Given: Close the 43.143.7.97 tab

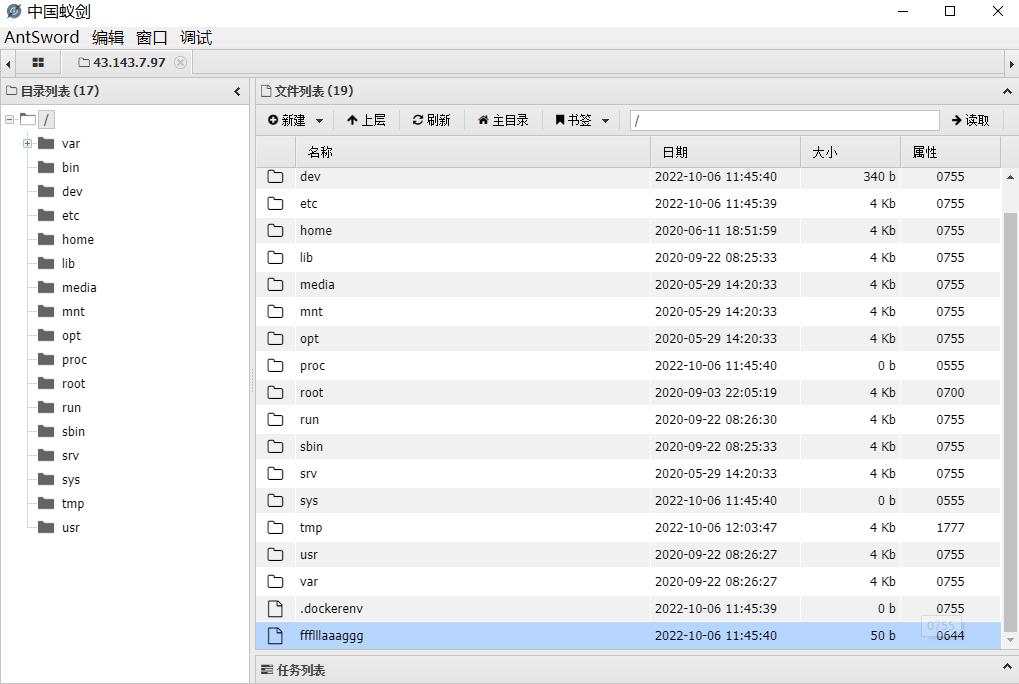Looking at the screenshot, I should (x=180, y=62).
